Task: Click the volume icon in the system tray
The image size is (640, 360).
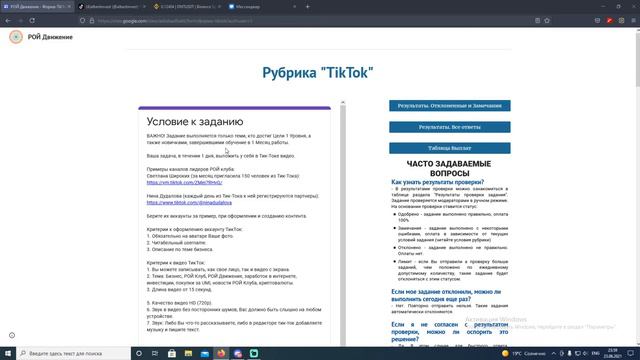Action: 585,353
